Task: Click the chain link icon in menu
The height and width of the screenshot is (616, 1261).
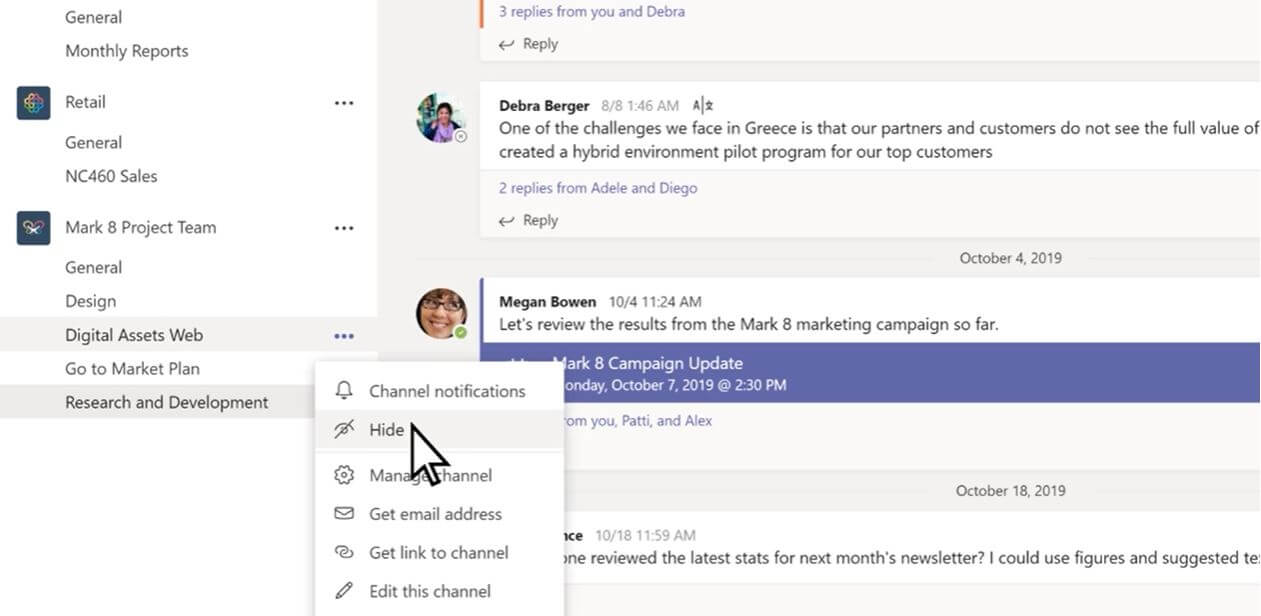Action: [x=344, y=553]
